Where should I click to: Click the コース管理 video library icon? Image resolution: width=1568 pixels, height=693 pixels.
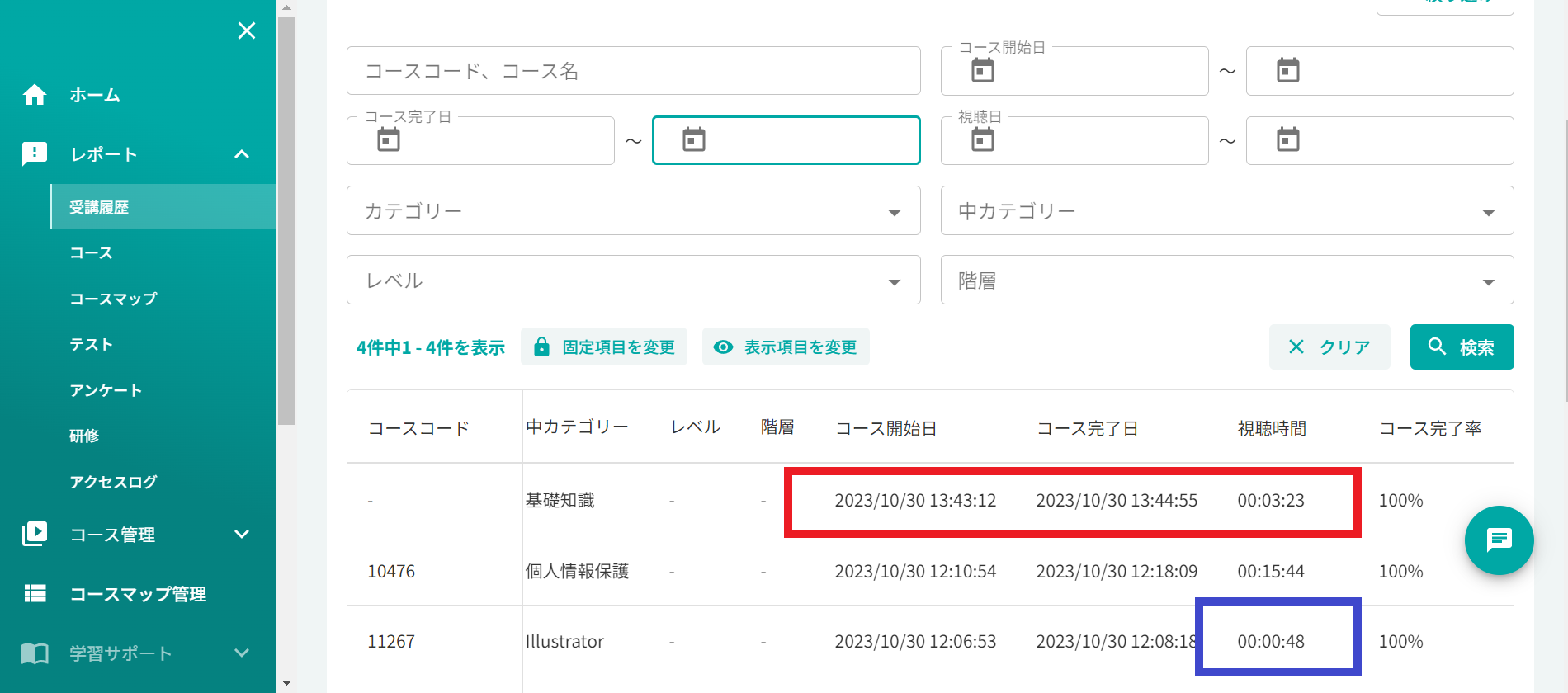(35, 534)
